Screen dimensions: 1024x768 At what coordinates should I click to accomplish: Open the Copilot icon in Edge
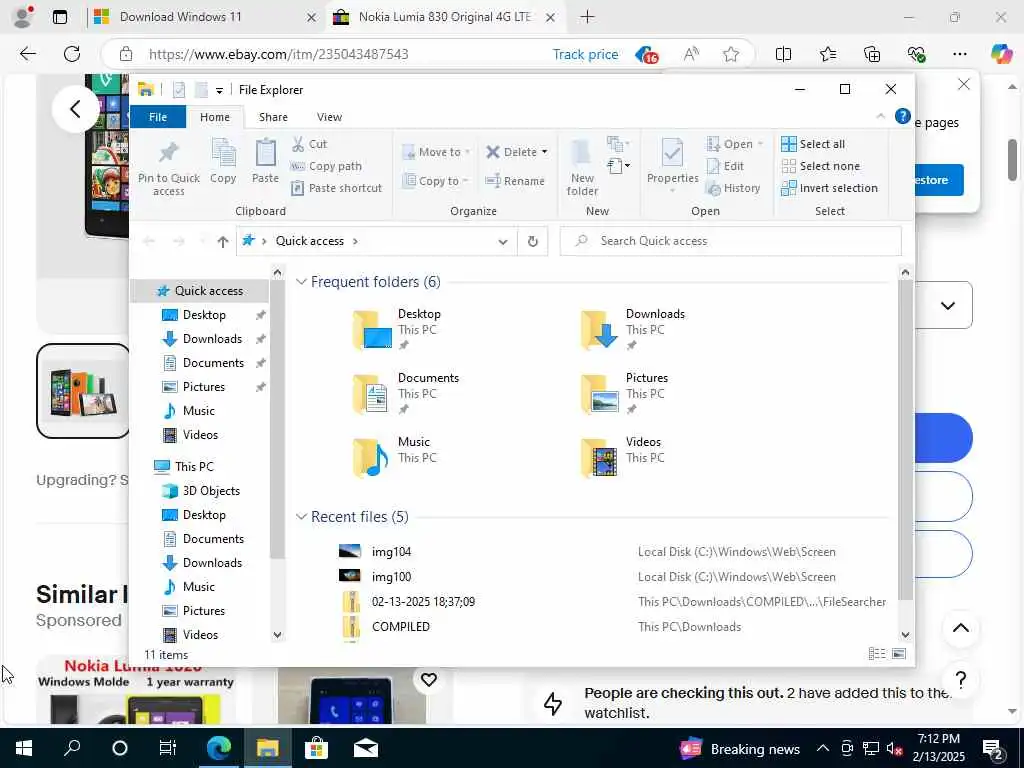tap(1001, 54)
